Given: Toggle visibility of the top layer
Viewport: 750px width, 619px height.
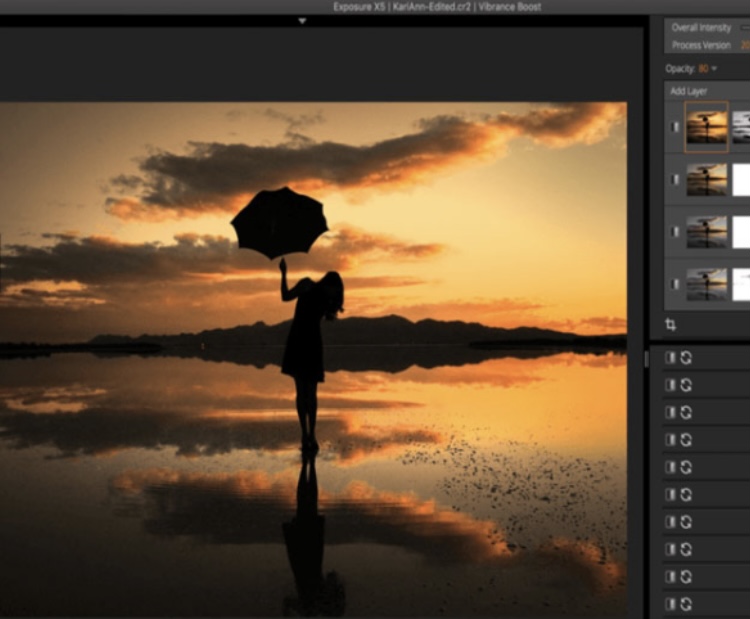Looking at the screenshot, I should pyautogui.click(x=674, y=127).
